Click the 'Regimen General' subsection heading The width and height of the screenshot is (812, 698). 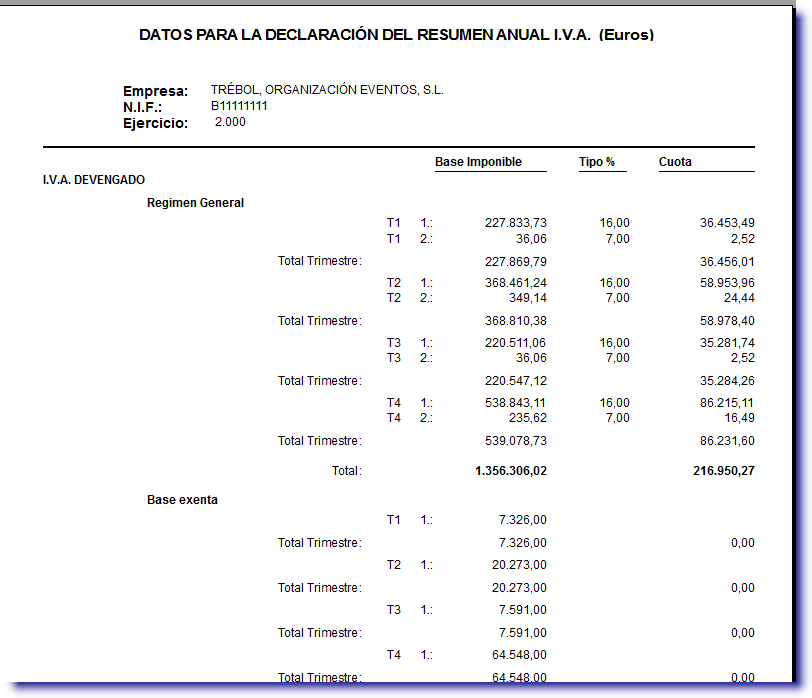pos(195,202)
